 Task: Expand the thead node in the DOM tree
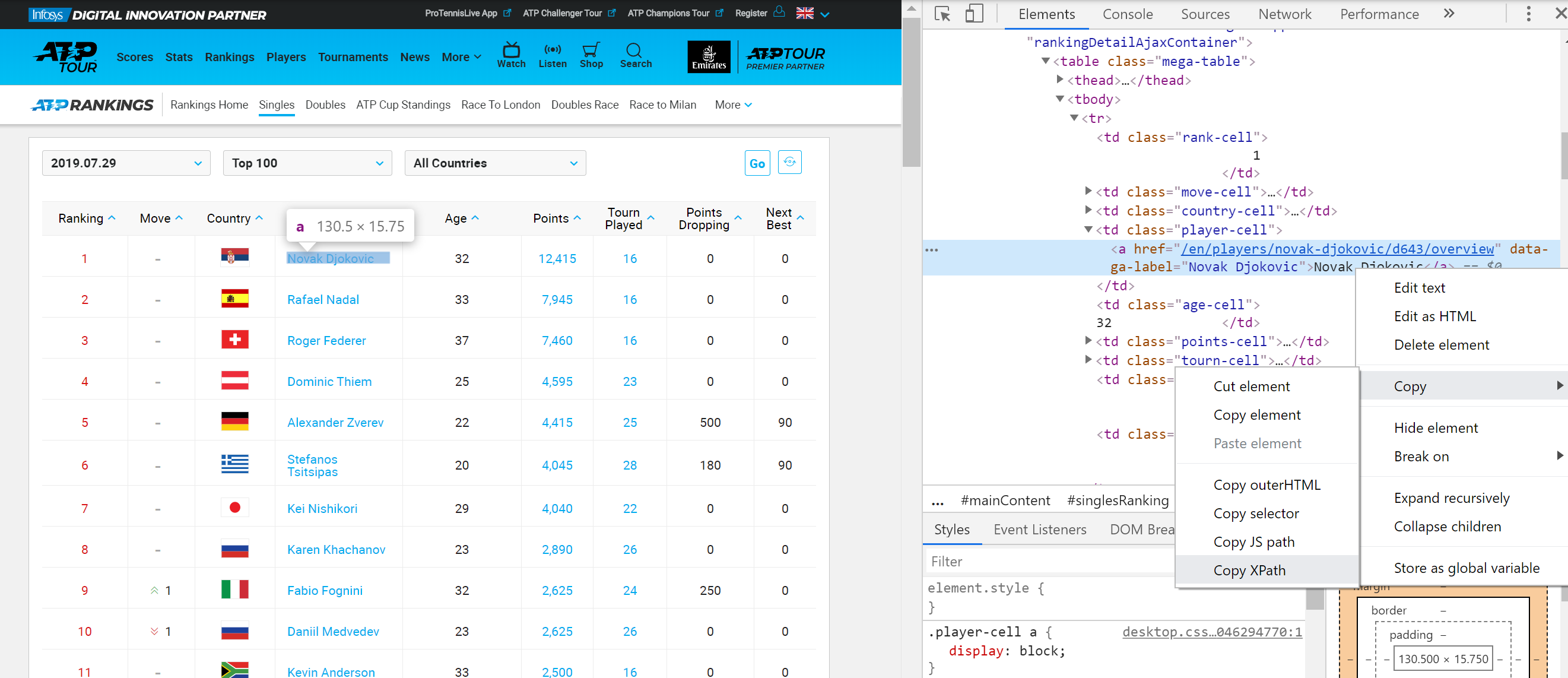click(1060, 80)
